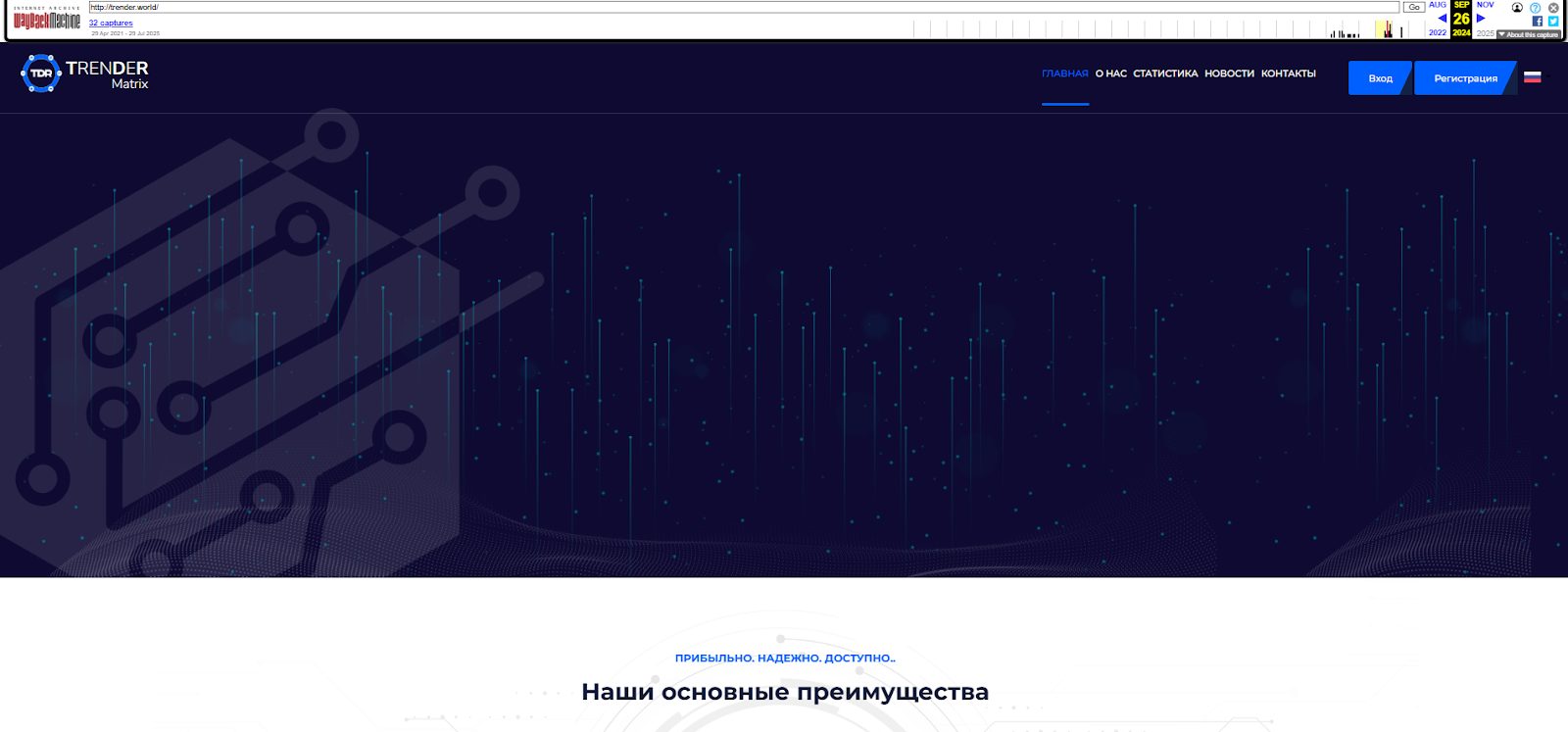The image size is (1568, 732).
Task: Open the Wayback help question mark icon
Action: tap(1535, 8)
